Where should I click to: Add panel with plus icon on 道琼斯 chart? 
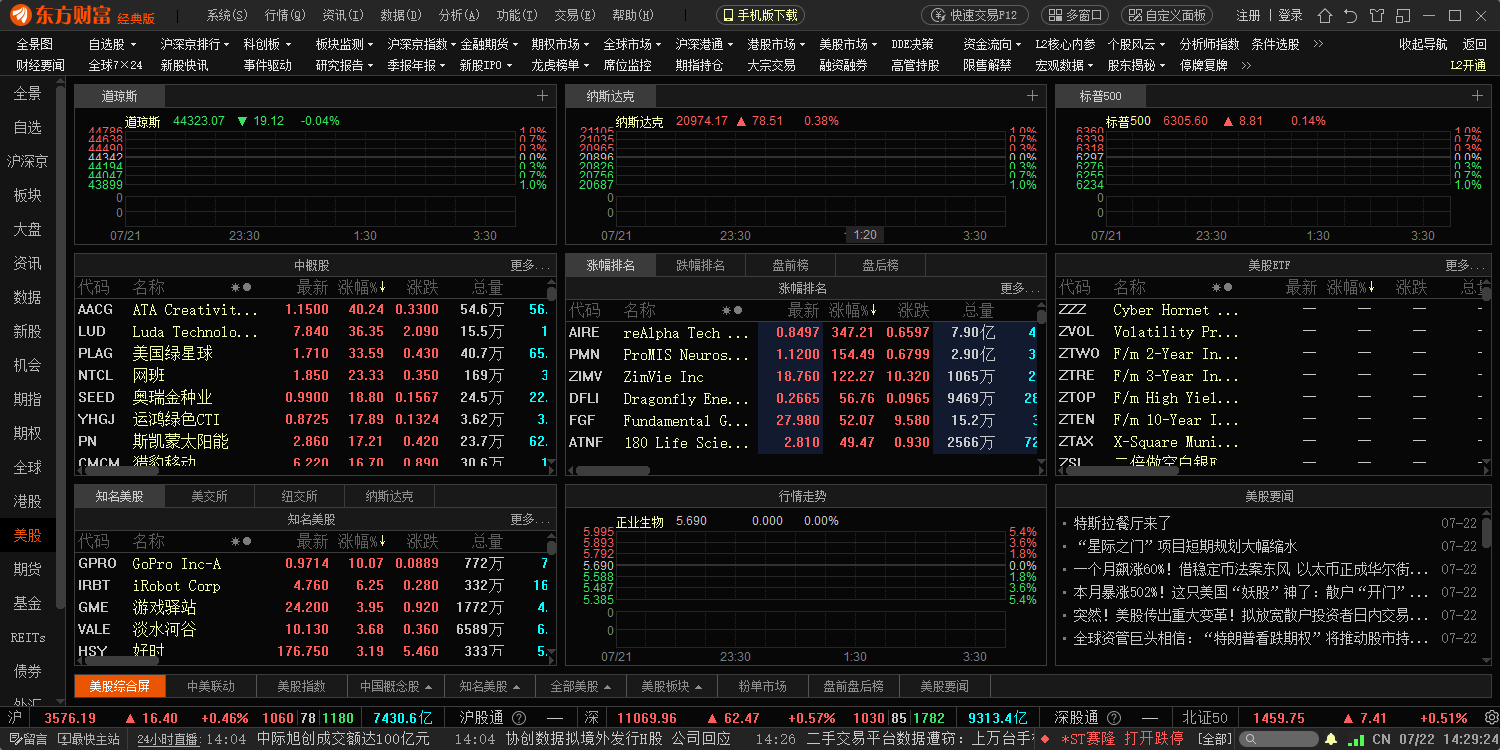542,96
